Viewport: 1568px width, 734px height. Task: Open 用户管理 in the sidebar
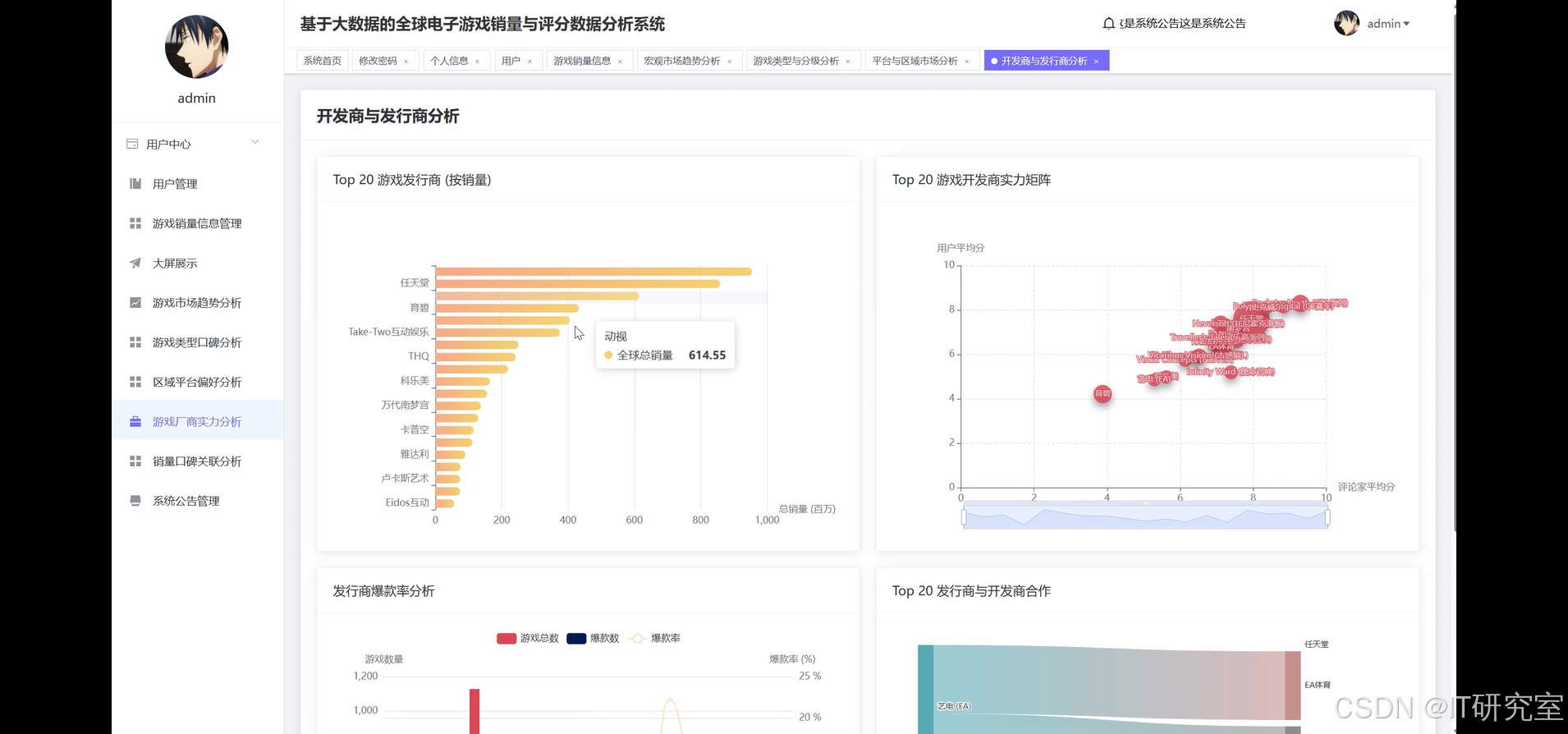(x=198, y=184)
